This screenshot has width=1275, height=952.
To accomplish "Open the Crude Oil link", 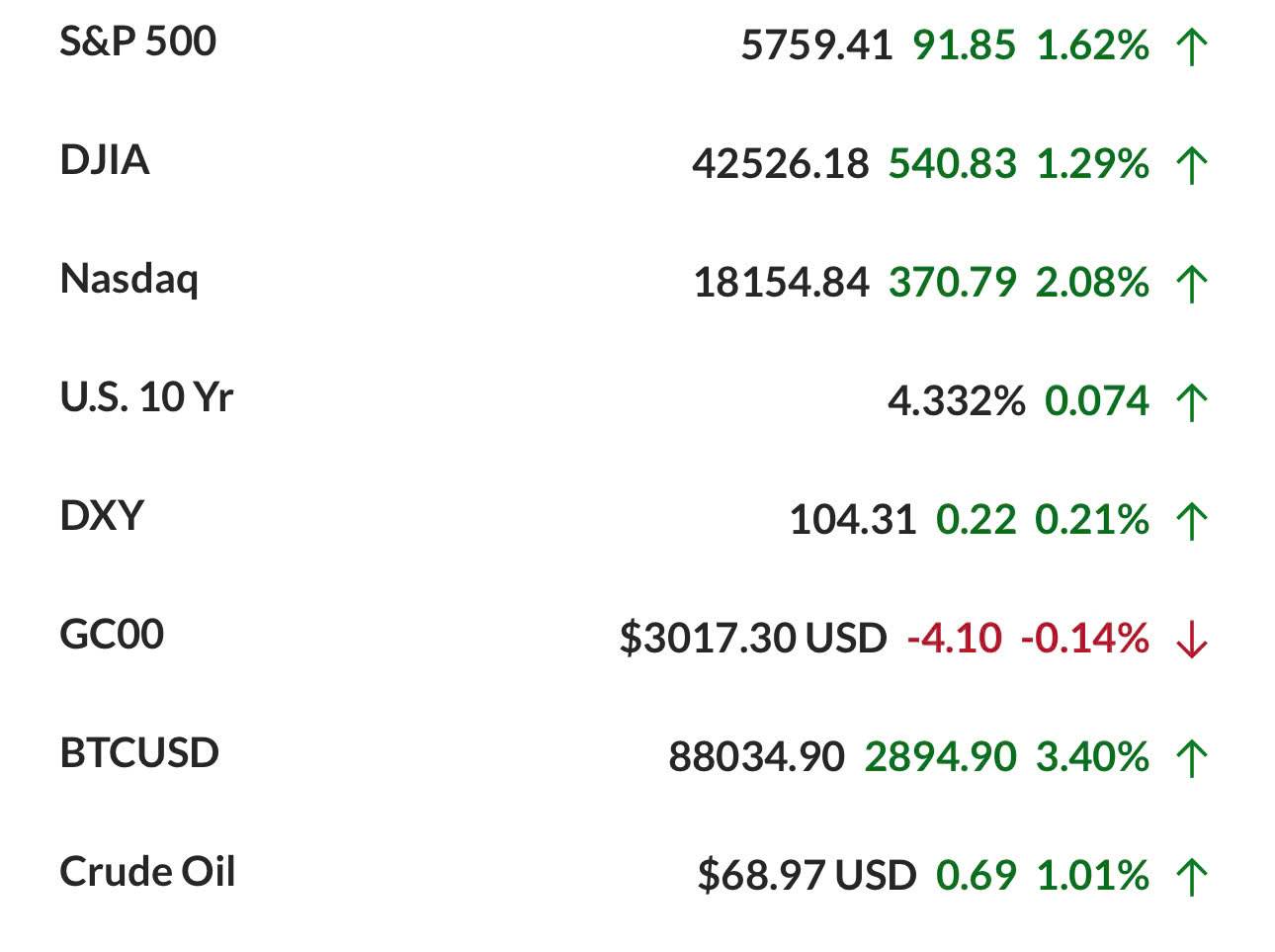I will [x=147, y=872].
